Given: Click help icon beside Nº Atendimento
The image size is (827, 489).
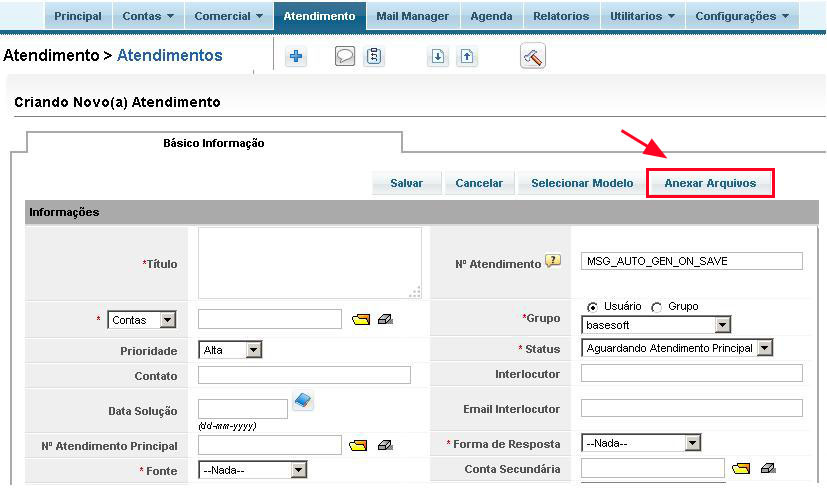Looking at the screenshot, I should tap(553, 261).
